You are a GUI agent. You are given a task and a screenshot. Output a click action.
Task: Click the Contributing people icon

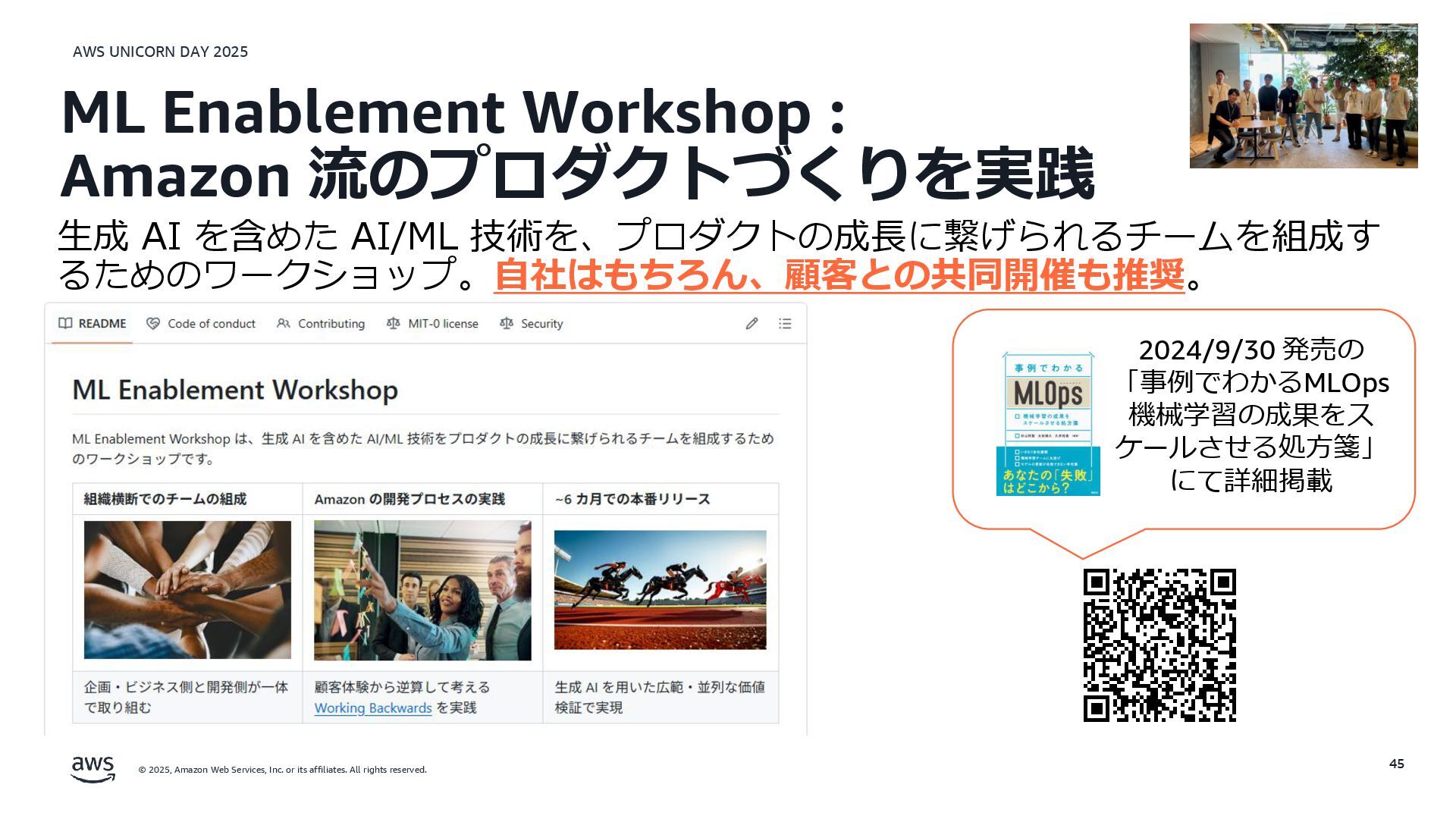pyautogui.click(x=284, y=324)
